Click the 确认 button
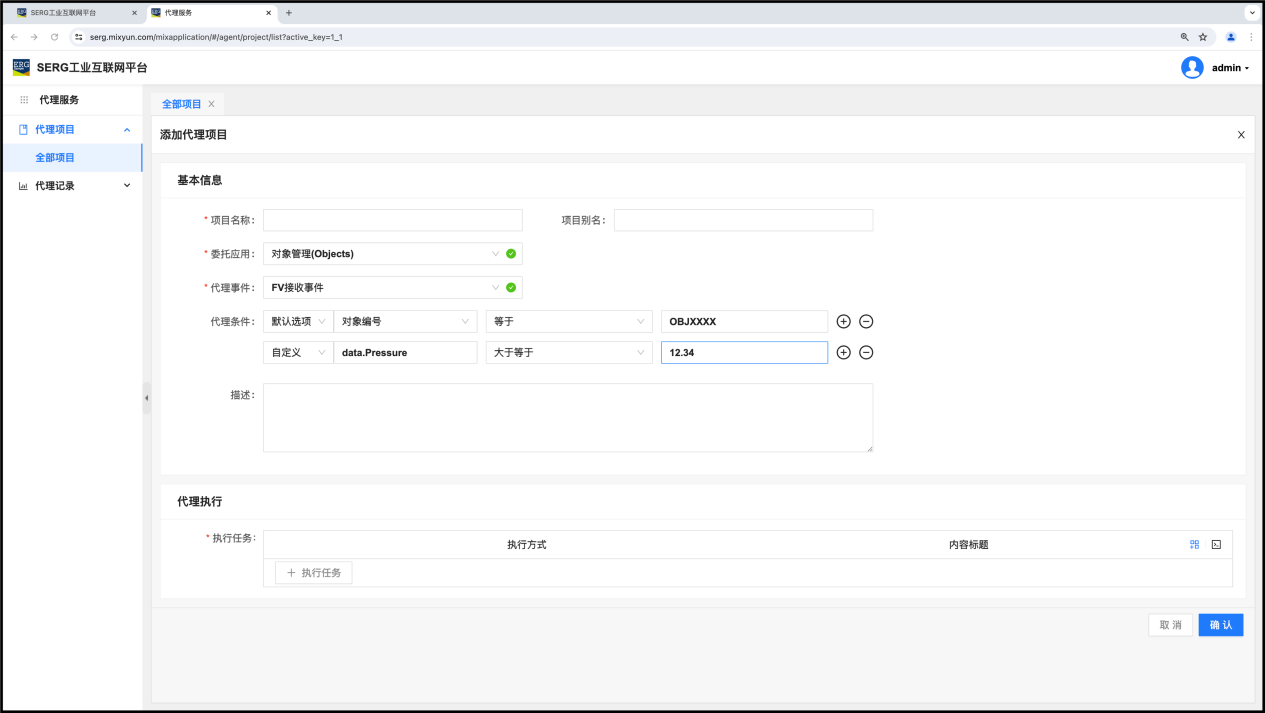This screenshot has width=1265, height=713. (1220, 625)
